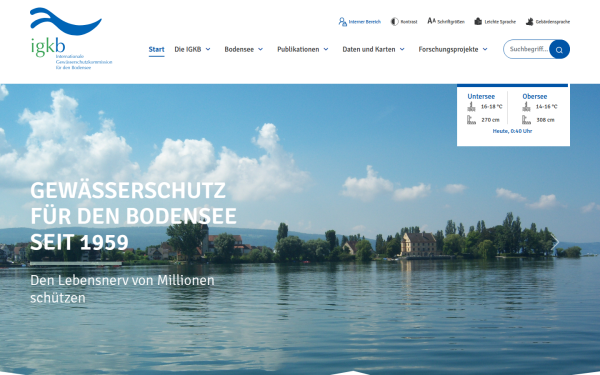Click the Internationale Gewässerschutzkommission logo text

[84, 62]
